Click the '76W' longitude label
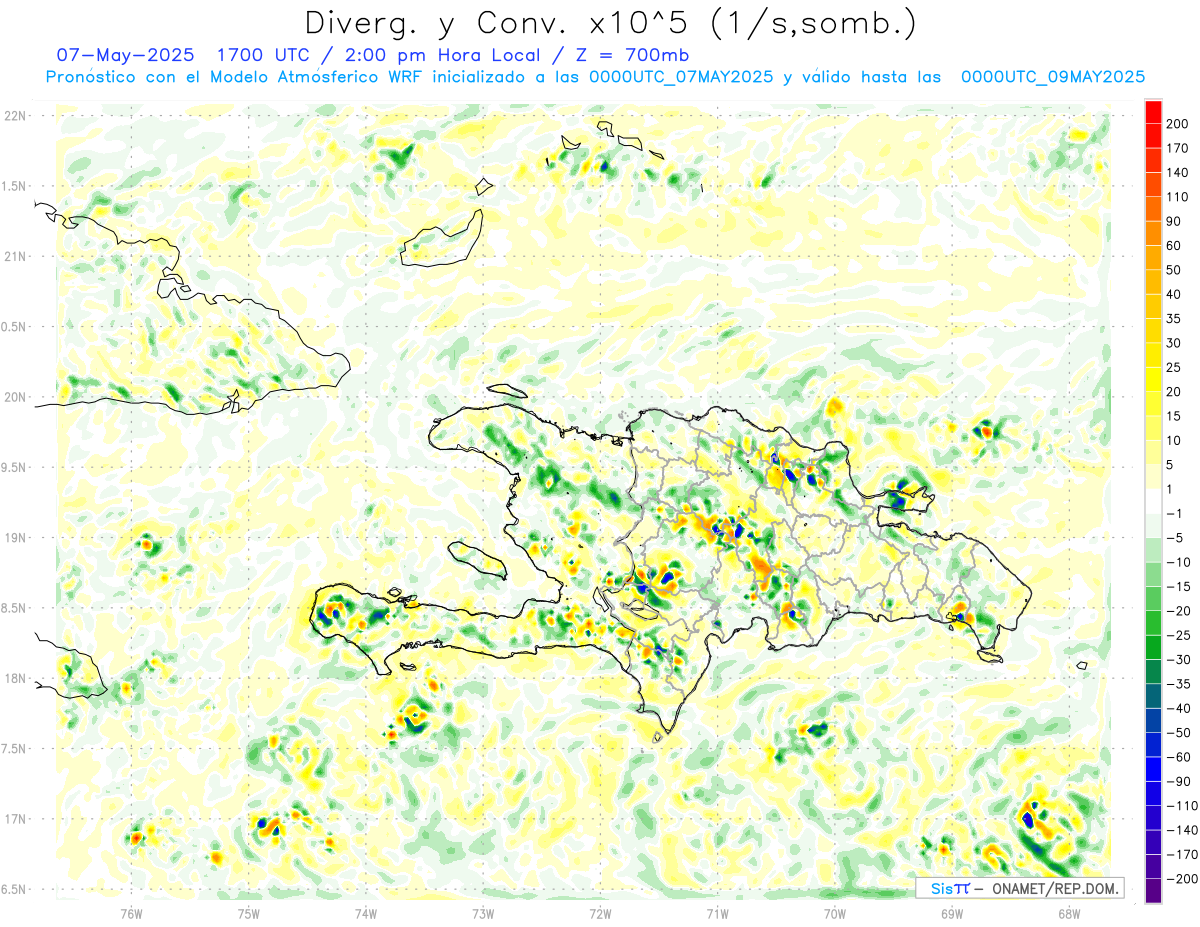The height and width of the screenshot is (927, 1200). click(x=131, y=913)
